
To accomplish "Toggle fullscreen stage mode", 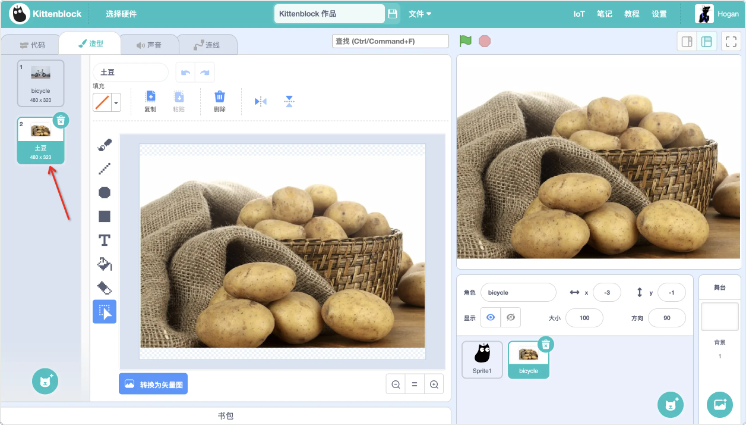I will coord(731,41).
